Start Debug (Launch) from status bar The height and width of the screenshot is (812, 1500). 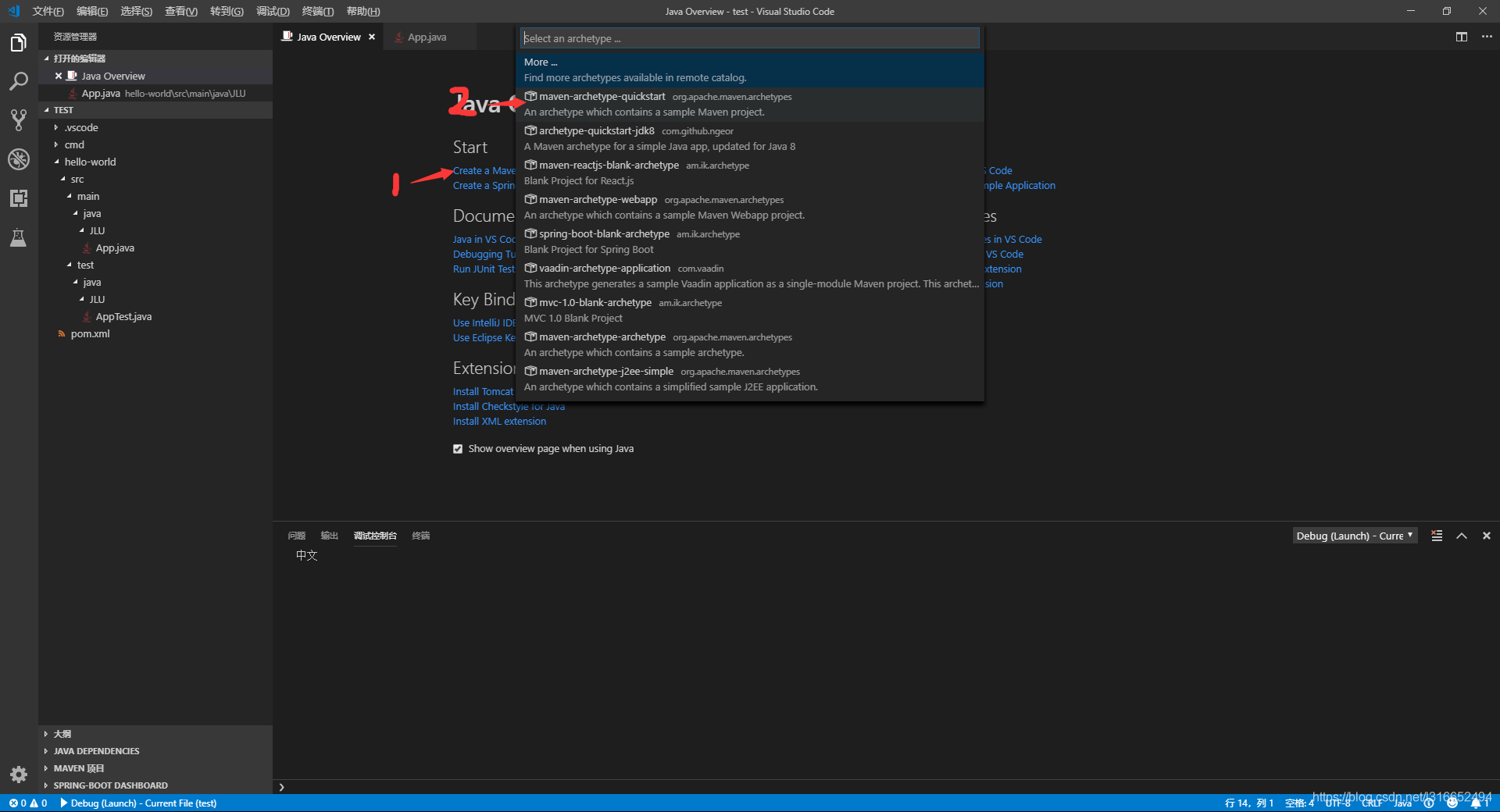coord(139,803)
